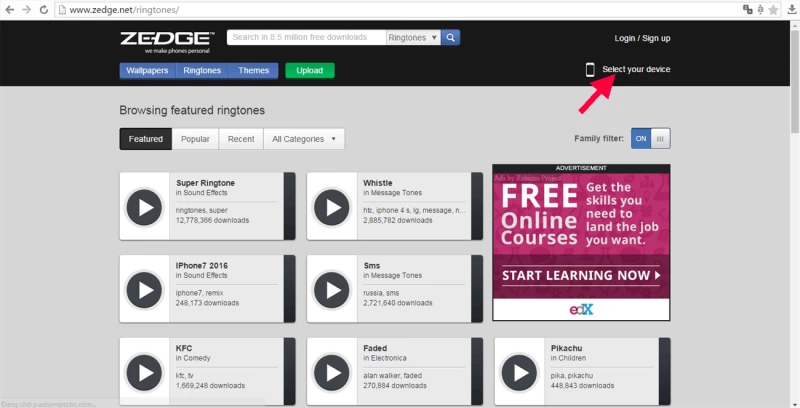Viewport: 800px width, 408px height.
Task: Click the magnifier search button
Action: click(x=451, y=38)
